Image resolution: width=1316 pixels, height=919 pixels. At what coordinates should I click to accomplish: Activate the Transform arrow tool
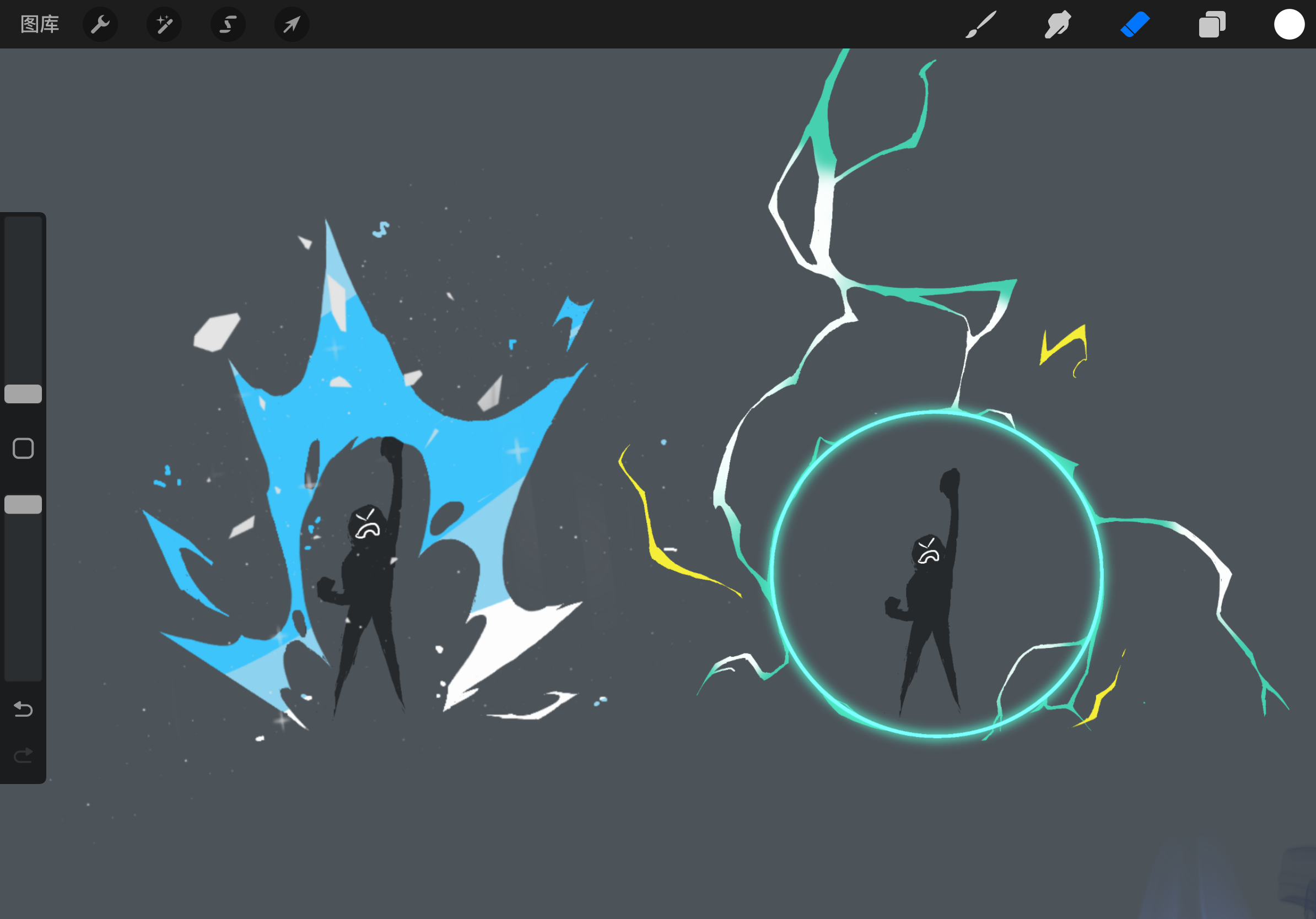pos(292,24)
